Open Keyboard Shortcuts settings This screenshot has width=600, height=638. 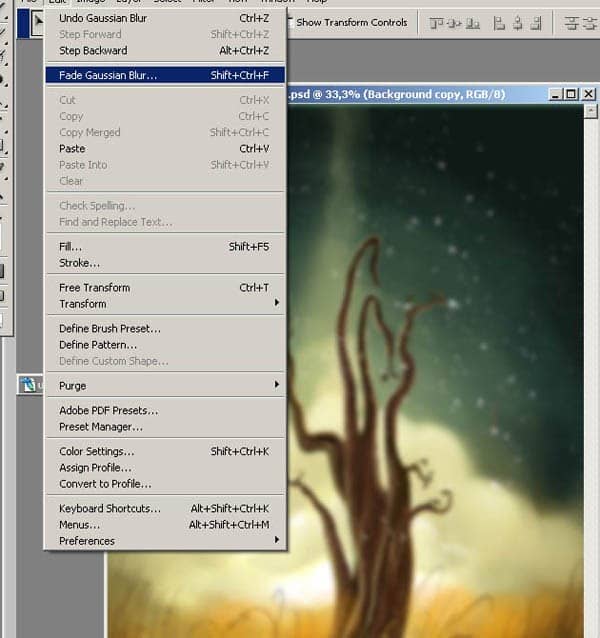click(x=165, y=508)
